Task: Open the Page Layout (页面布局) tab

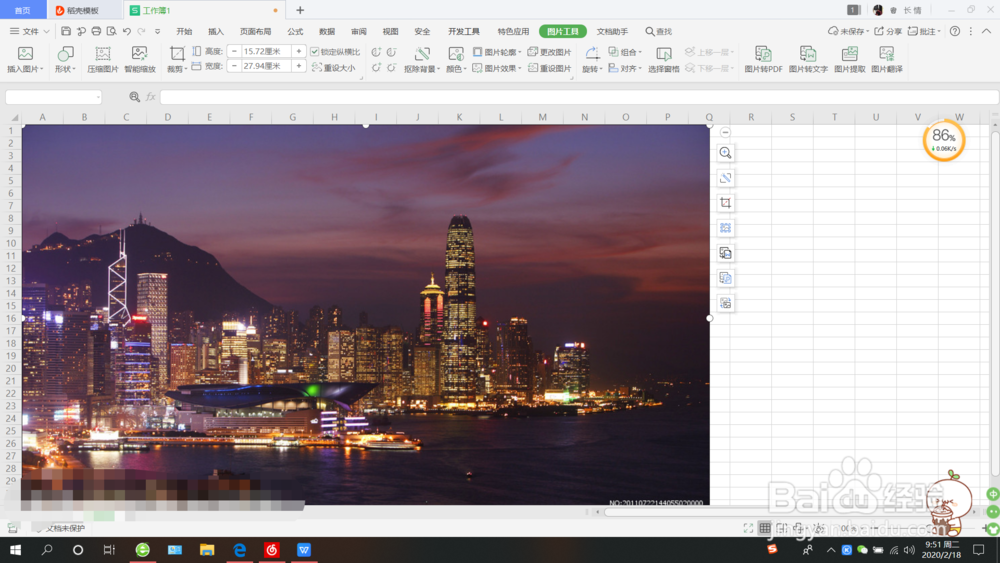Action: click(x=255, y=31)
